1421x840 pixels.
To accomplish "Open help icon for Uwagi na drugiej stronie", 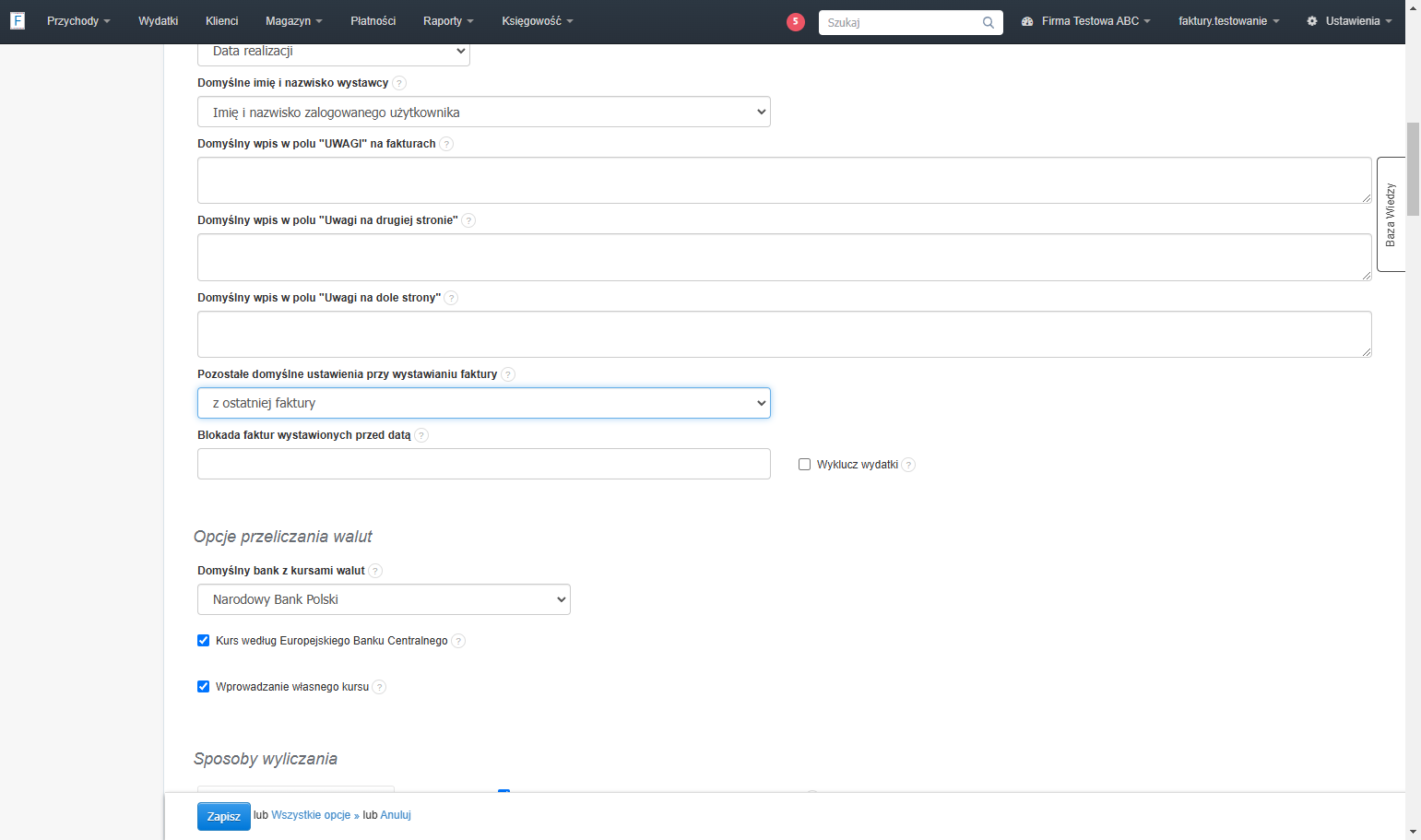I will 468,220.
